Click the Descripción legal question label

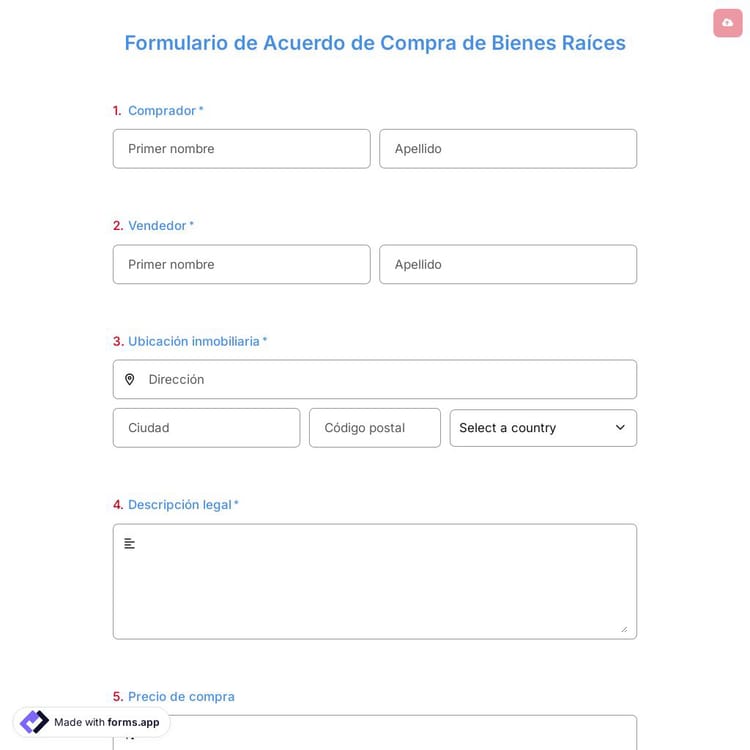pos(180,505)
